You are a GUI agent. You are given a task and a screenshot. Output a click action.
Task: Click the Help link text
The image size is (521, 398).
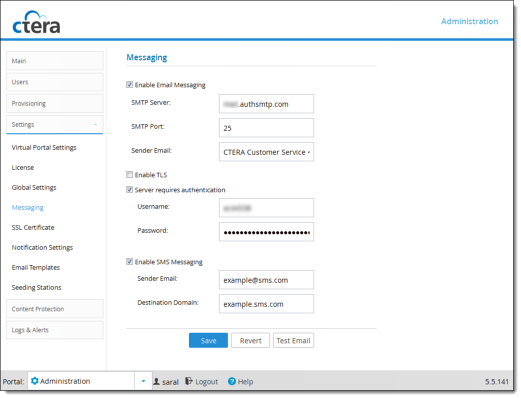pyautogui.click(x=245, y=382)
